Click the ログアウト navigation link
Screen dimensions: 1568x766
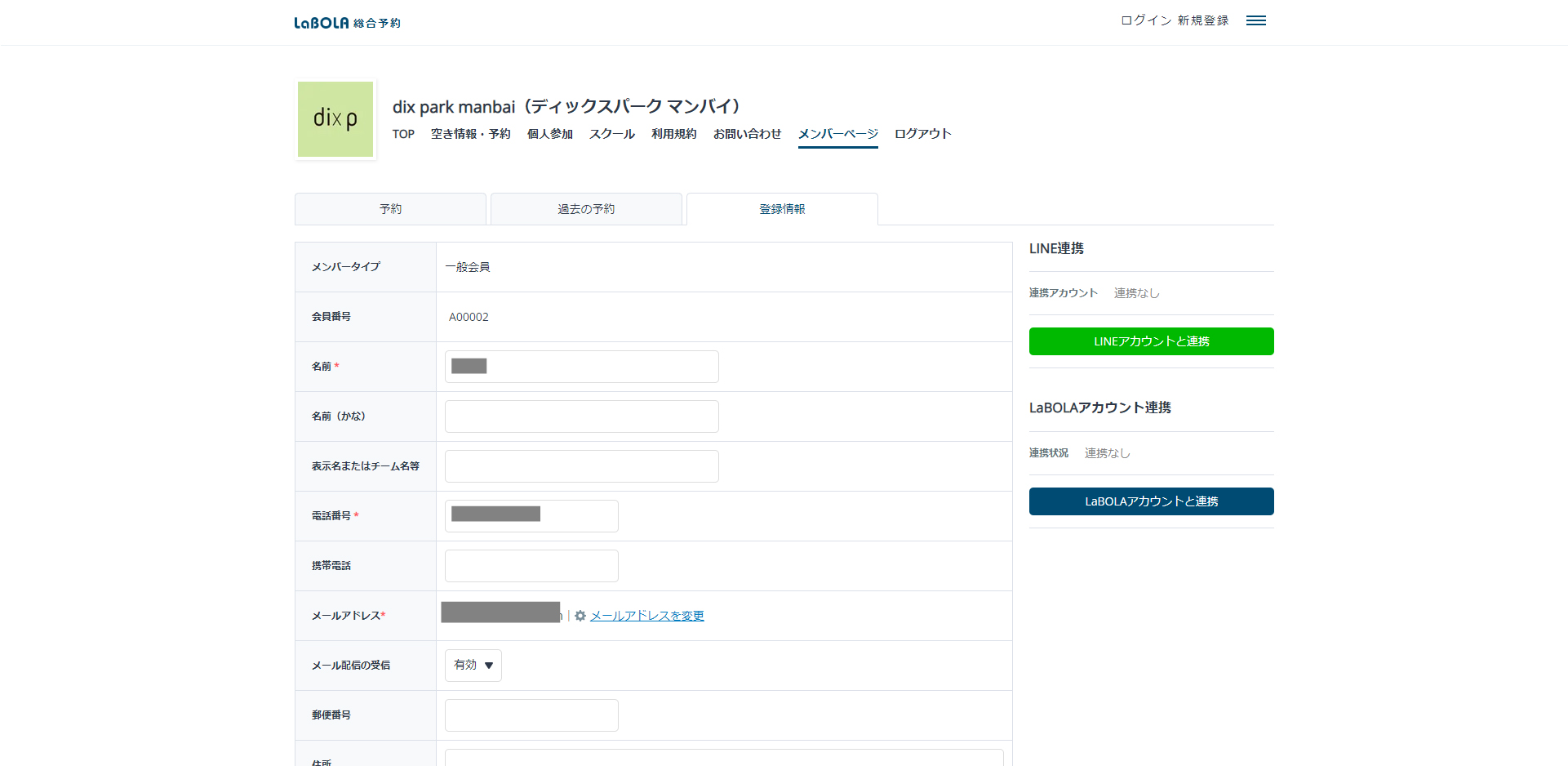tap(922, 134)
